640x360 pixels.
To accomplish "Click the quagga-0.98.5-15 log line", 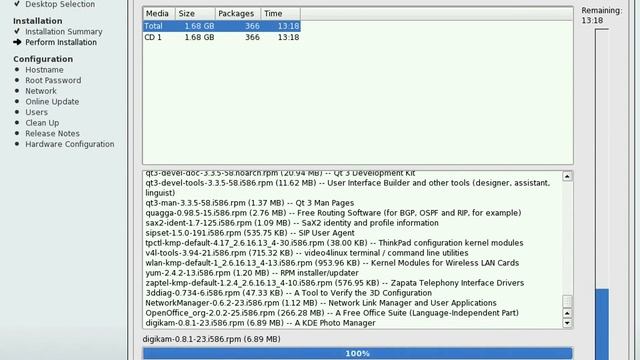I will [333, 213].
